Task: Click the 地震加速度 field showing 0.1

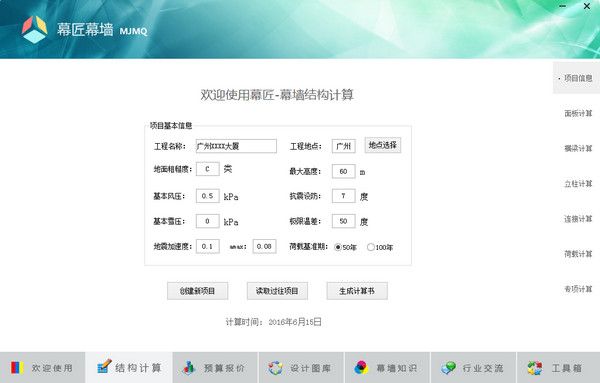Action: coord(207,246)
